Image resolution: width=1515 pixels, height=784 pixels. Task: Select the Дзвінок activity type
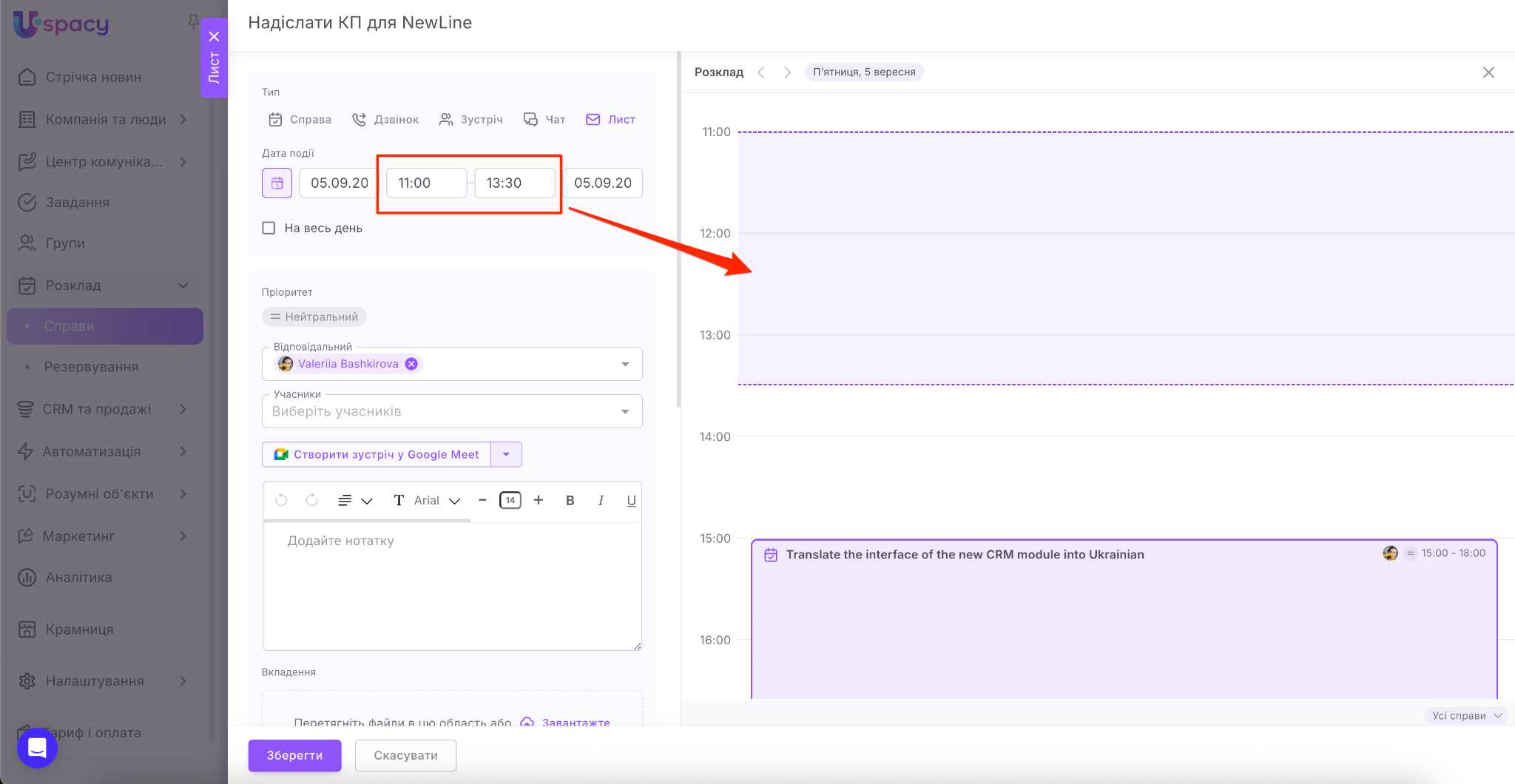coord(385,119)
